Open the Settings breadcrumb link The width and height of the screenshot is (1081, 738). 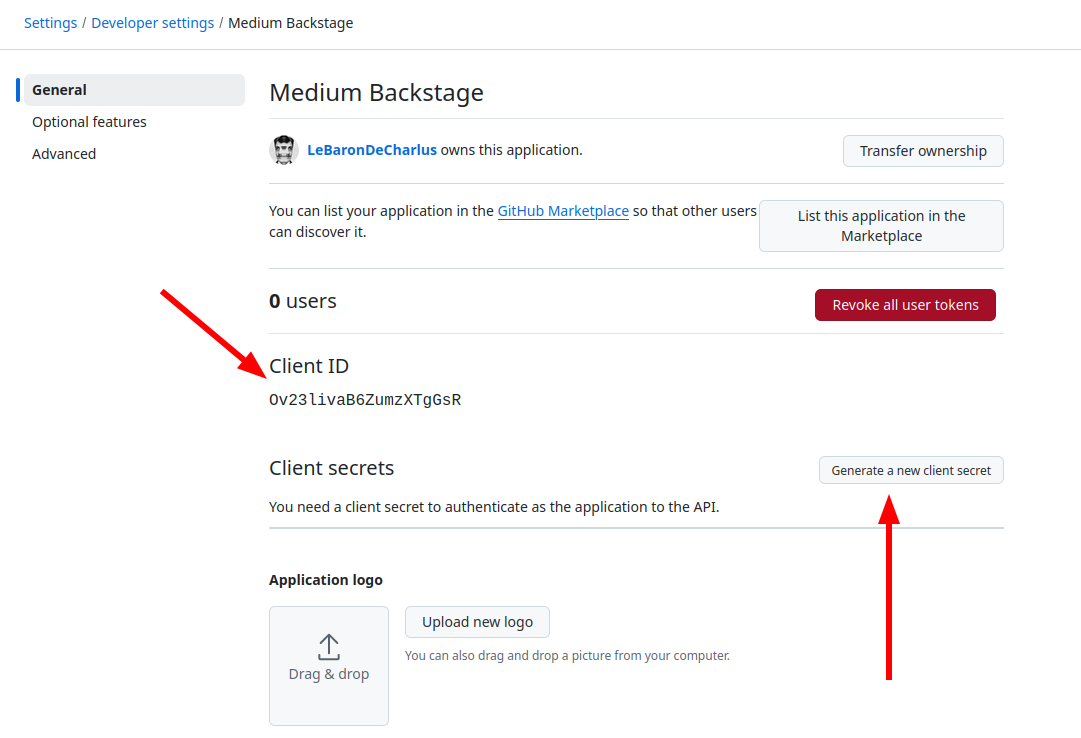click(50, 23)
